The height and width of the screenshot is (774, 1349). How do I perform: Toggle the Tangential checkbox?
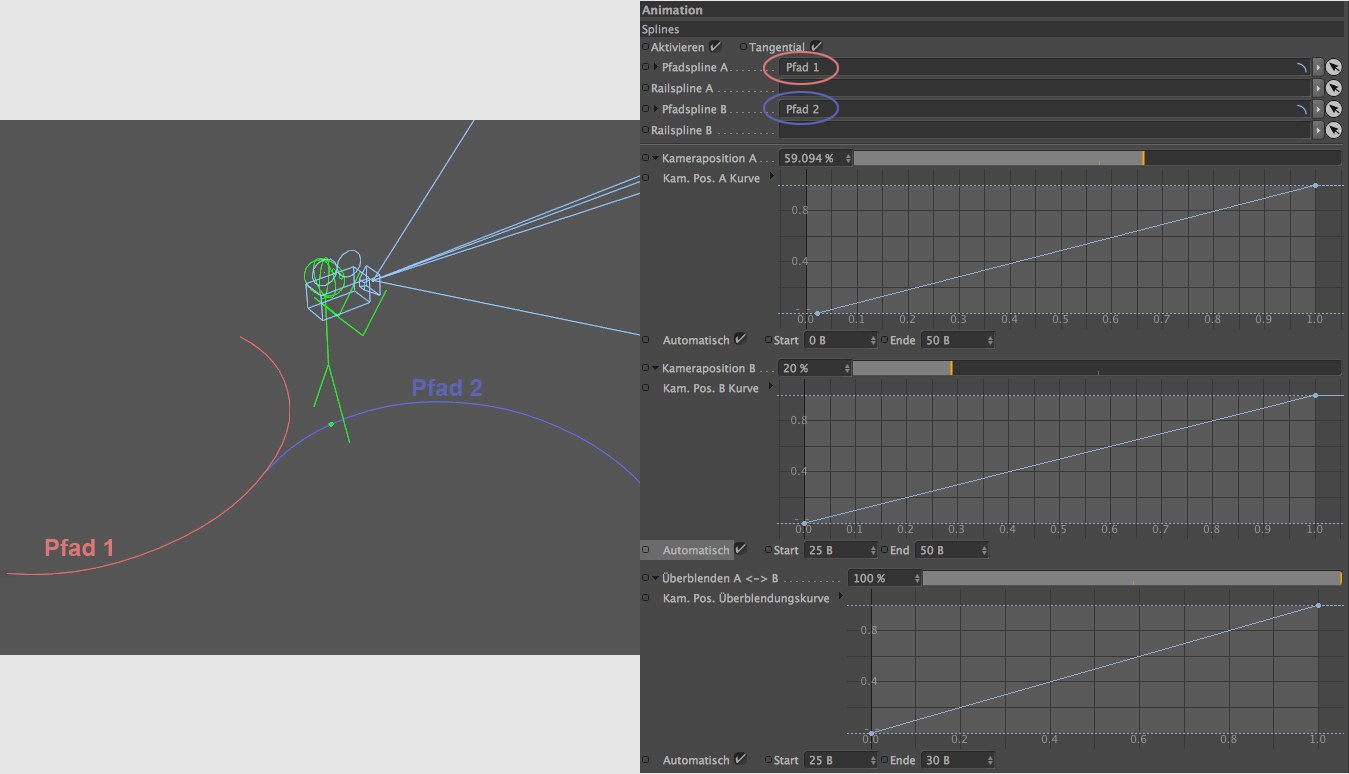coord(816,47)
